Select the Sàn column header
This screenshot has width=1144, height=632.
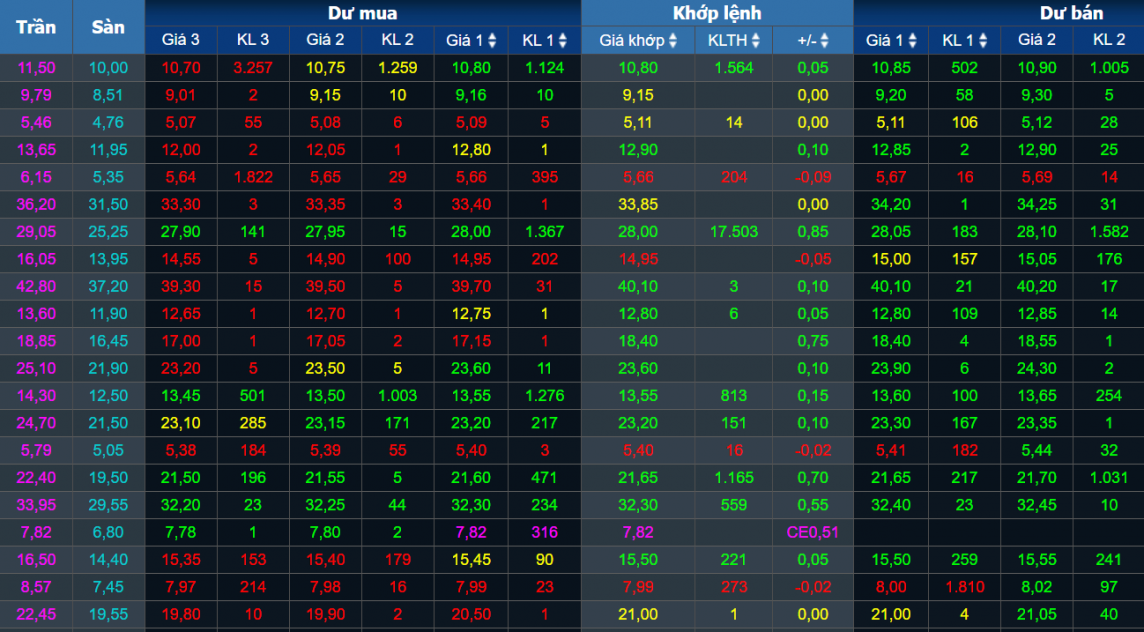[108, 27]
